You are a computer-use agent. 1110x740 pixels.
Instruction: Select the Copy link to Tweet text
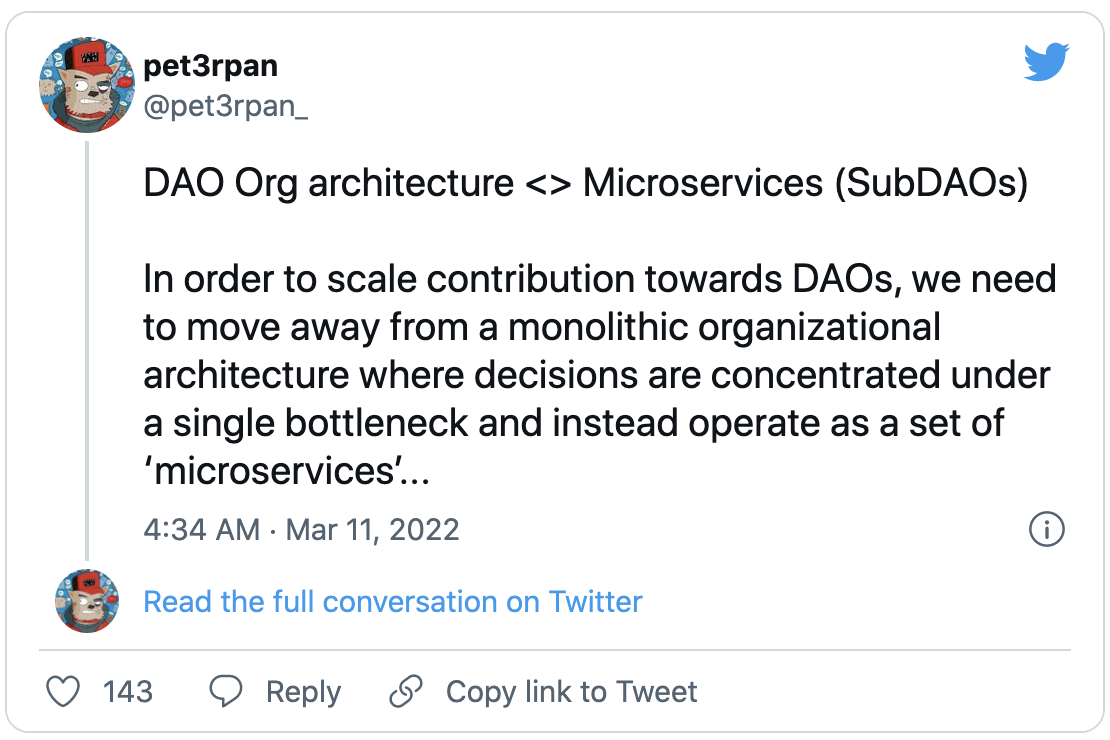[x=571, y=691]
